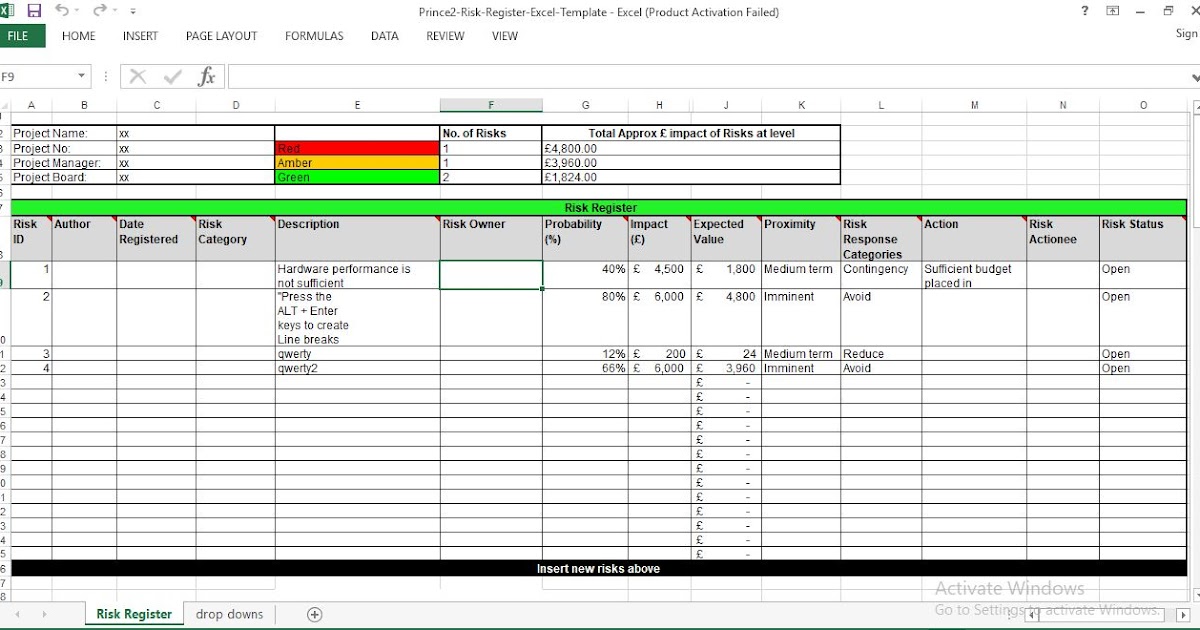Switch to the drop downs sheet tab
The height and width of the screenshot is (630, 1200).
tap(230, 614)
